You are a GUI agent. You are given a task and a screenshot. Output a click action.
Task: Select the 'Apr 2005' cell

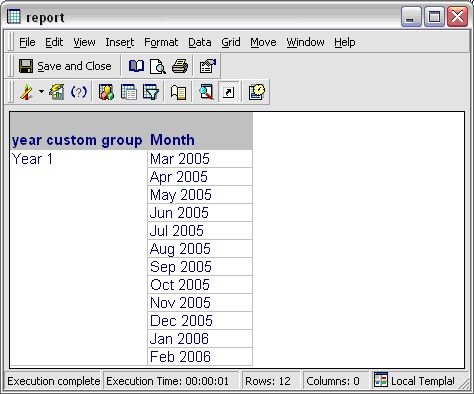click(x=200, y=177)
